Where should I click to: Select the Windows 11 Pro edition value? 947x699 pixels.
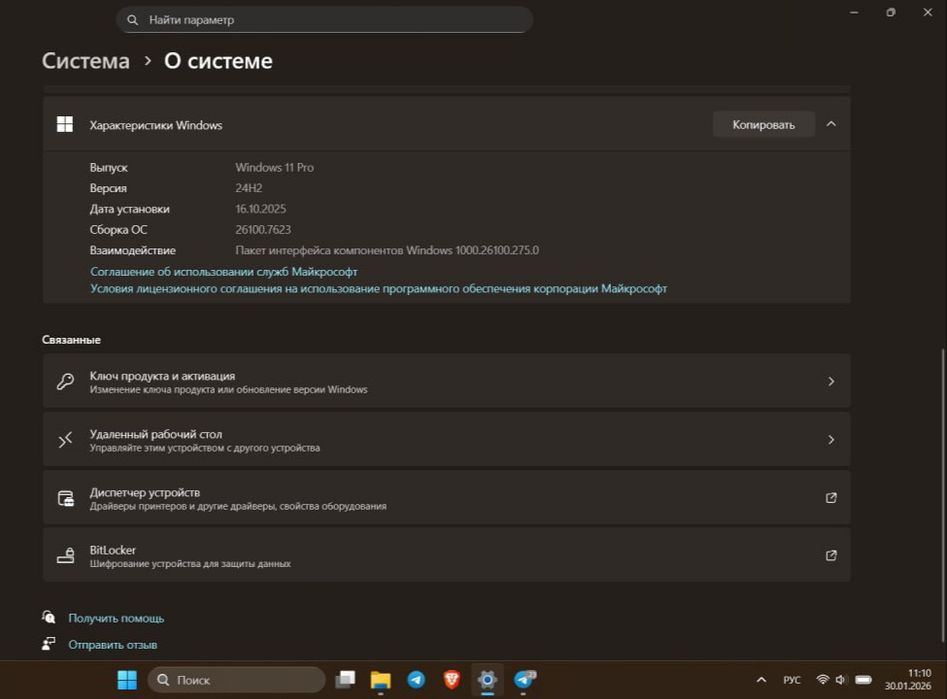point(274,167)
